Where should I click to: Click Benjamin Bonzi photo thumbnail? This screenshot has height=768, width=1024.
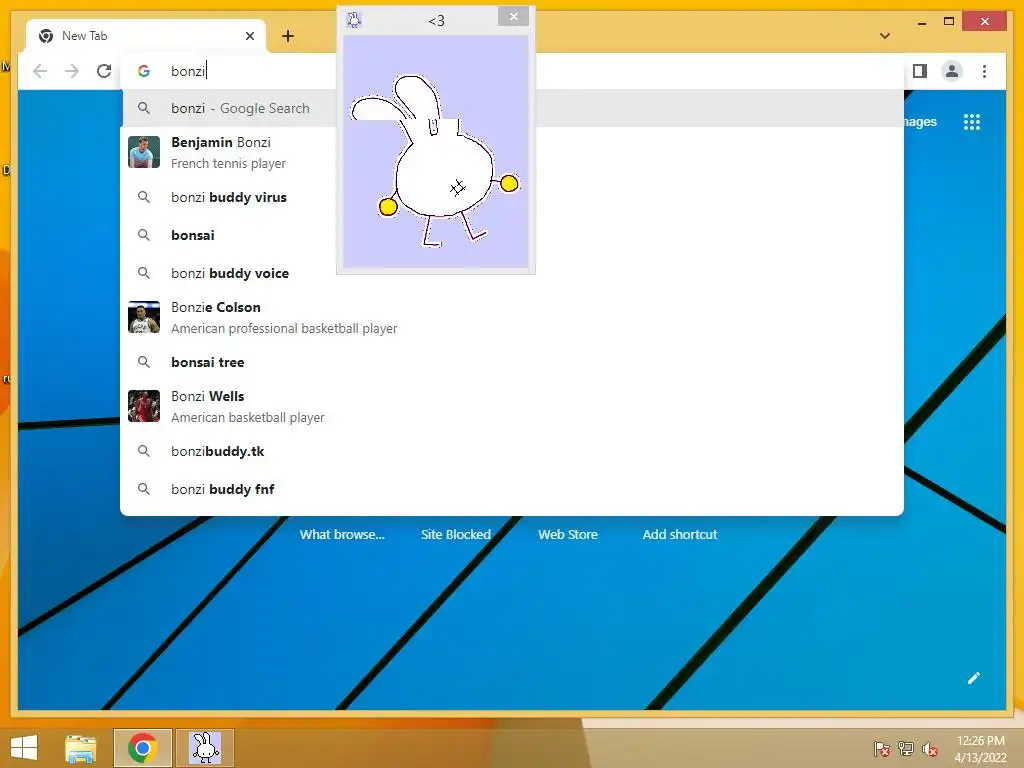coord(144,152)
